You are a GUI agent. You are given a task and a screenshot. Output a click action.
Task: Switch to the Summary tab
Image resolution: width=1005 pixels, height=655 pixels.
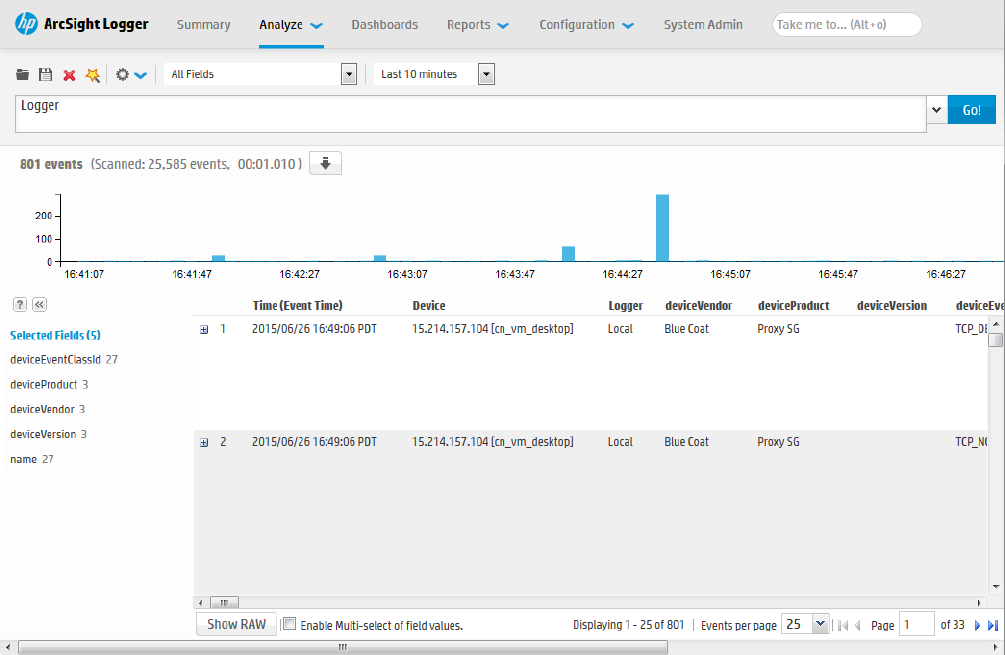point(203,25)
